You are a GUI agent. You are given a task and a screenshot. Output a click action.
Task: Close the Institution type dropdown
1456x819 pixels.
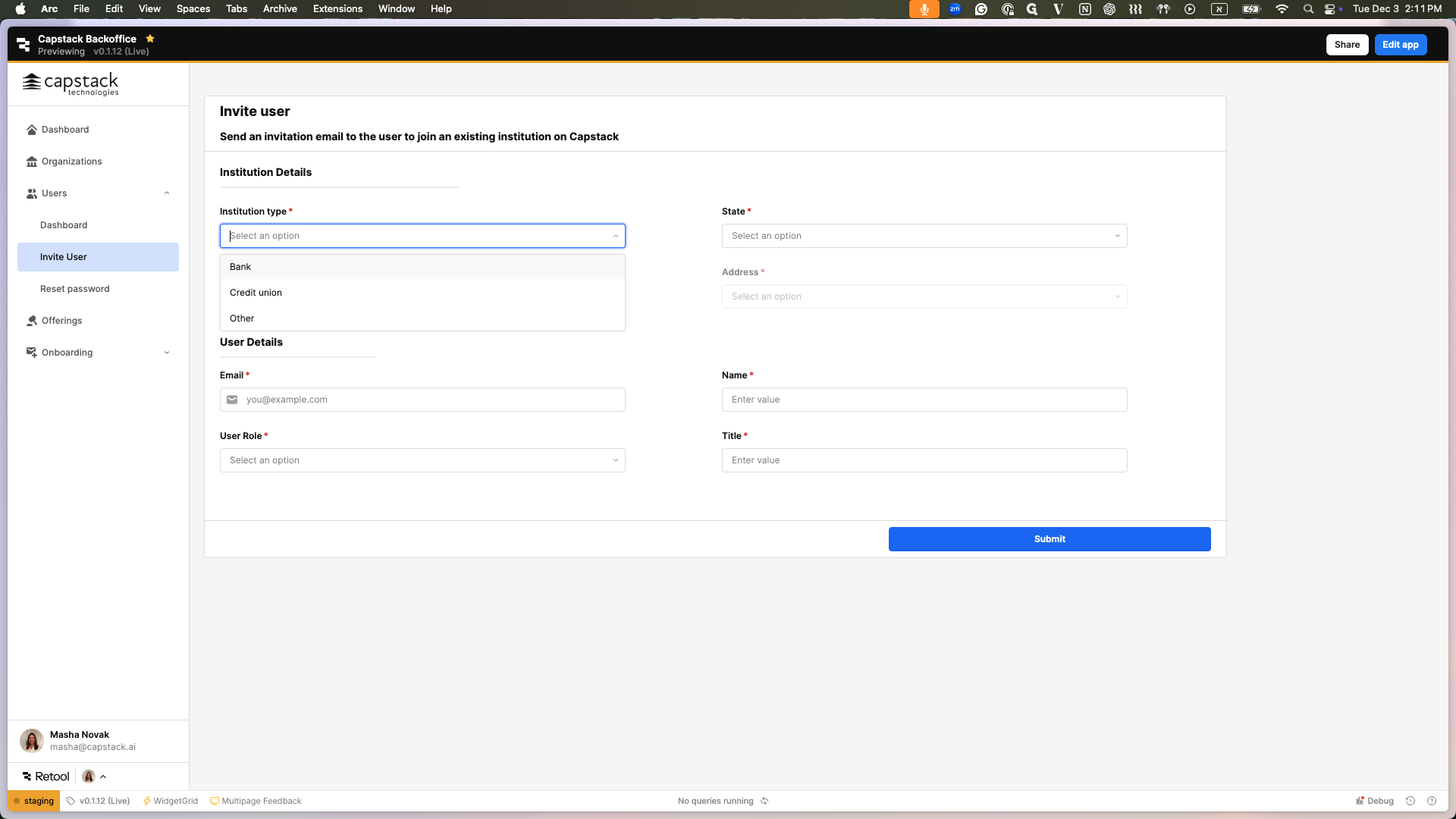tap(616, 236)
